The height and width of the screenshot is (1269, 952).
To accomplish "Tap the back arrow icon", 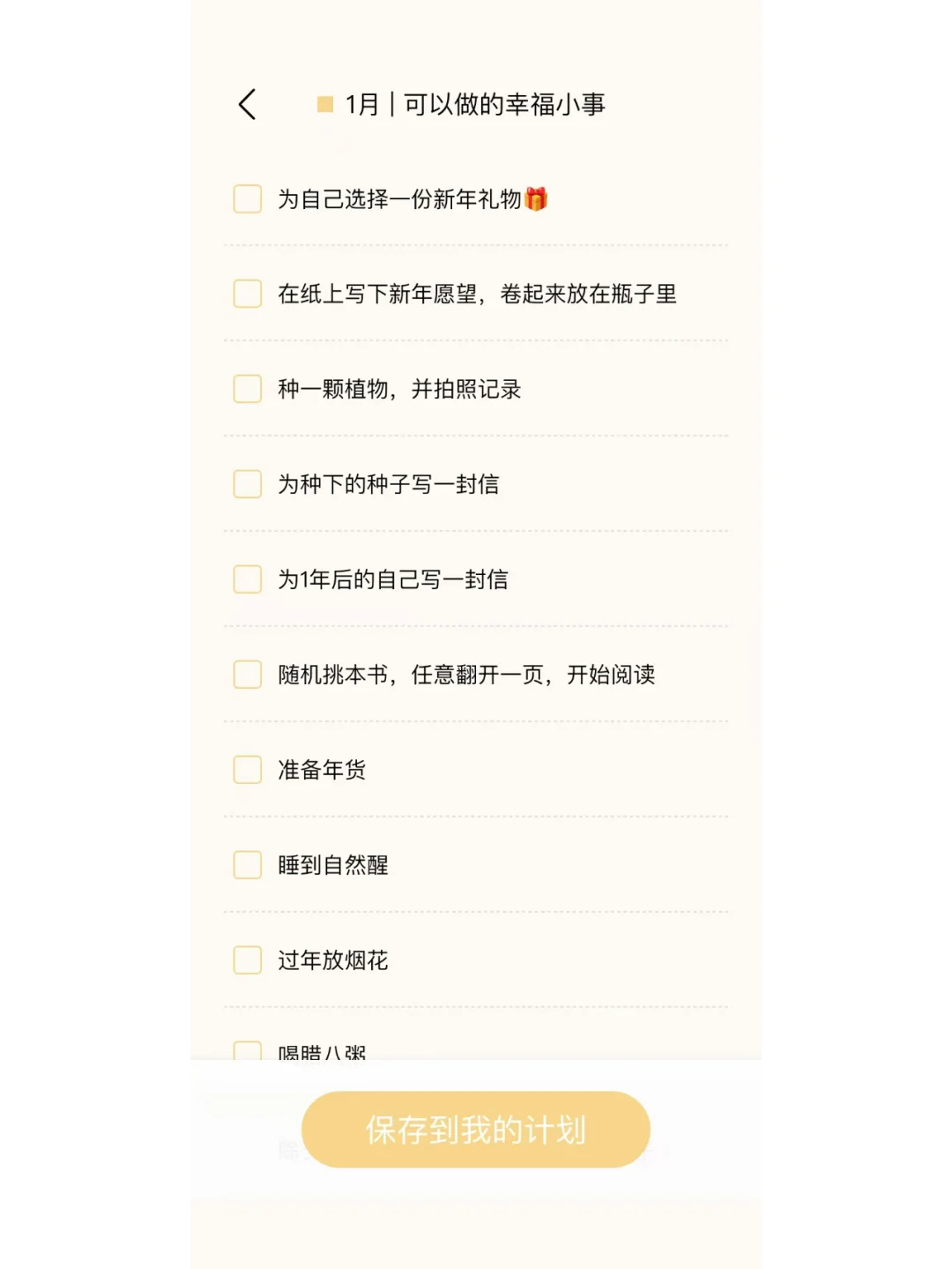I will click(x=248, y=104).
